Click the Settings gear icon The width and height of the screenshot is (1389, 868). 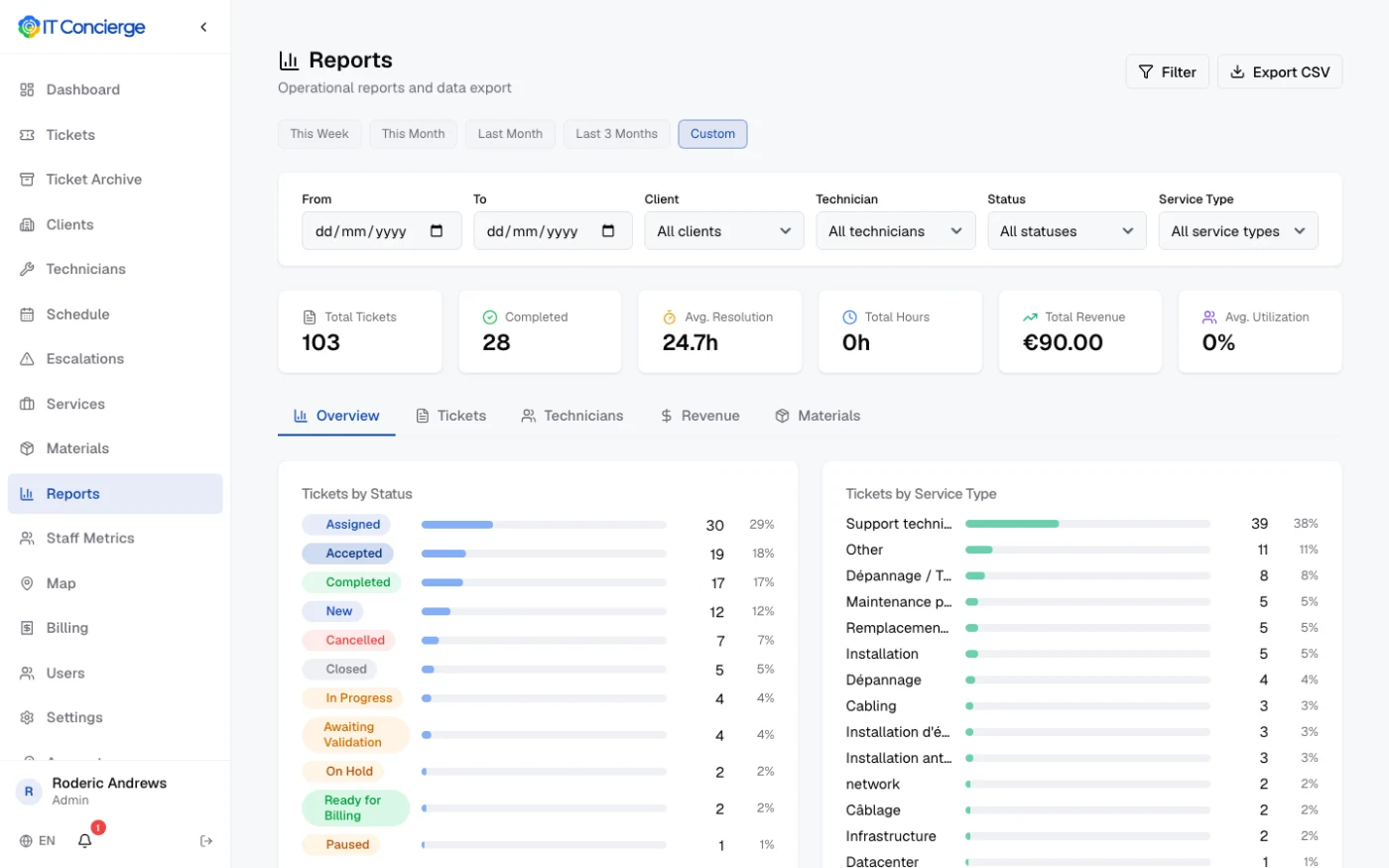(27, 717)
